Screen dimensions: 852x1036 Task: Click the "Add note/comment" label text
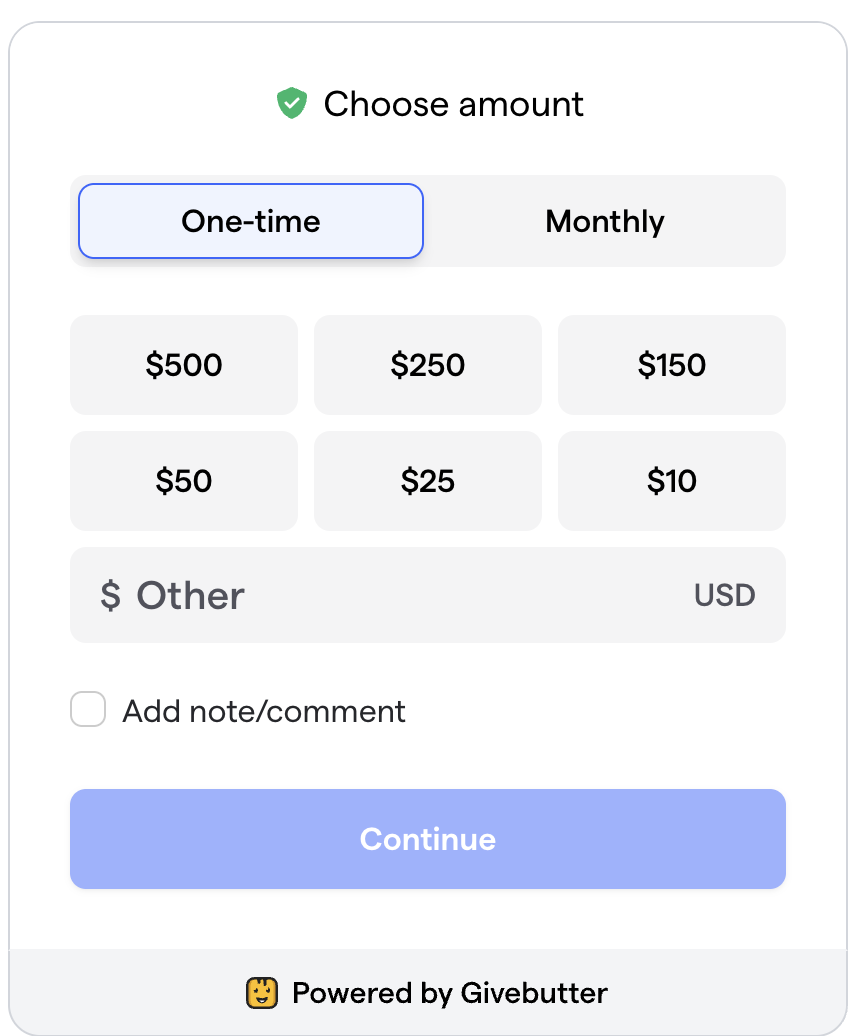pyautogui.click(x=264, y=711)
